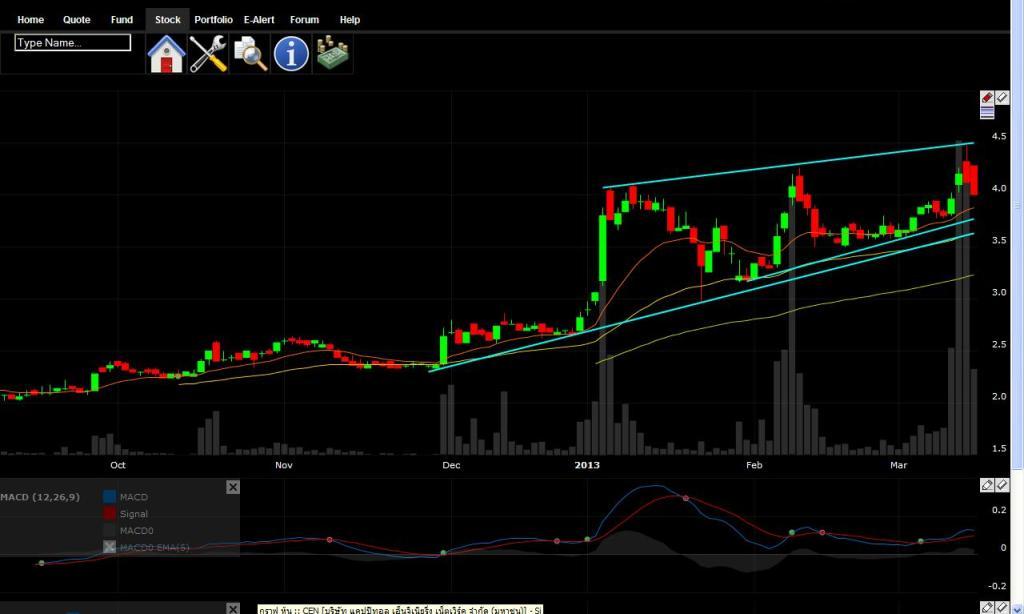Close the legend of the bottom indicator panel
Image resolution: width=1024 pixels, height=614 pixels.
click(233, 609)
